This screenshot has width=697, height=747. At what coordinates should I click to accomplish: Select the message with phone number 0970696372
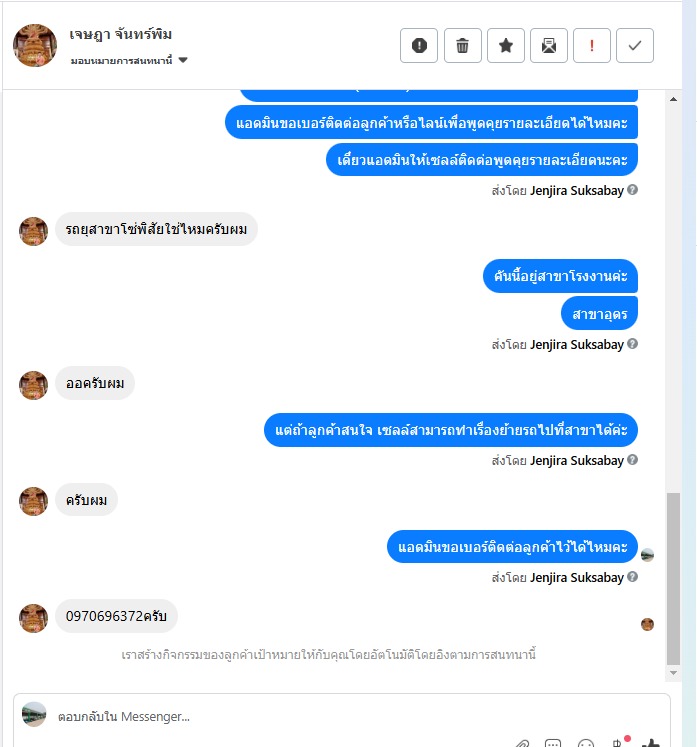tap(116, 616)
